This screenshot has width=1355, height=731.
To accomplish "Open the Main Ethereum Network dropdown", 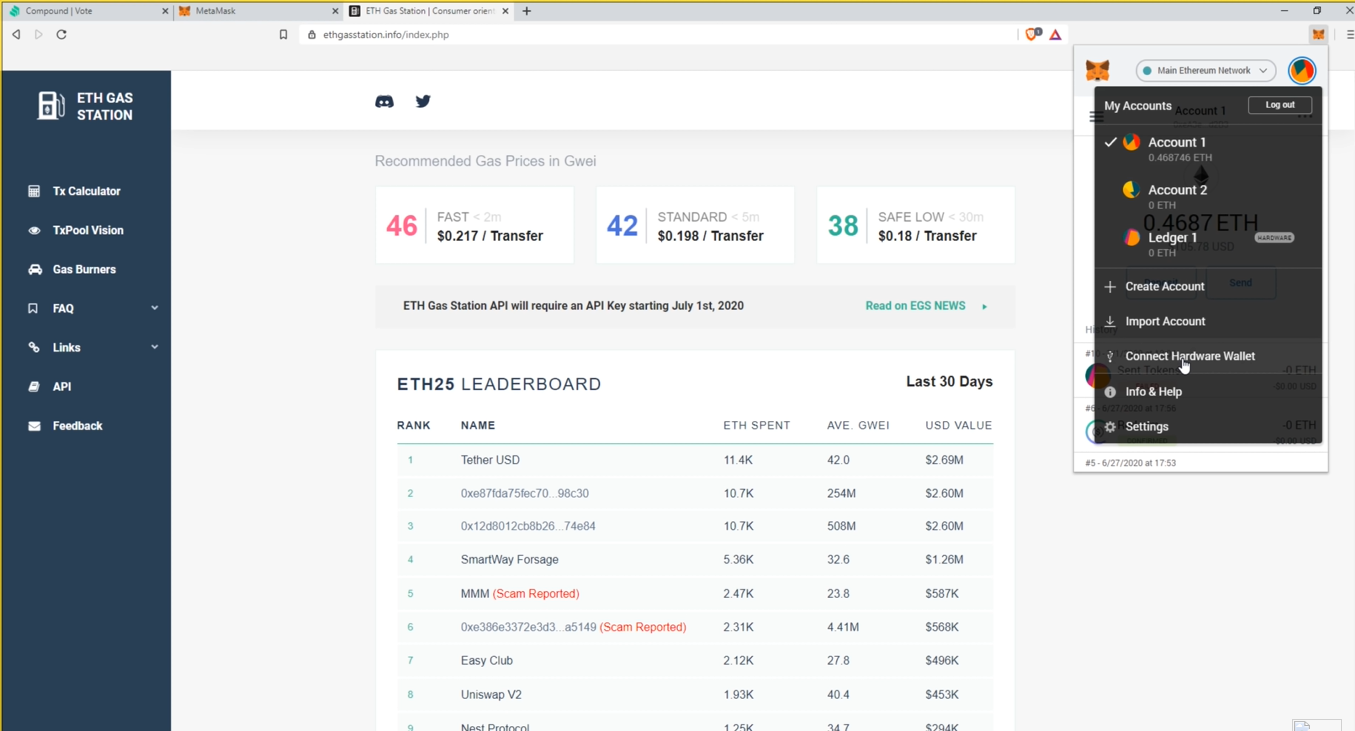I will click(x=1206, y=70).
